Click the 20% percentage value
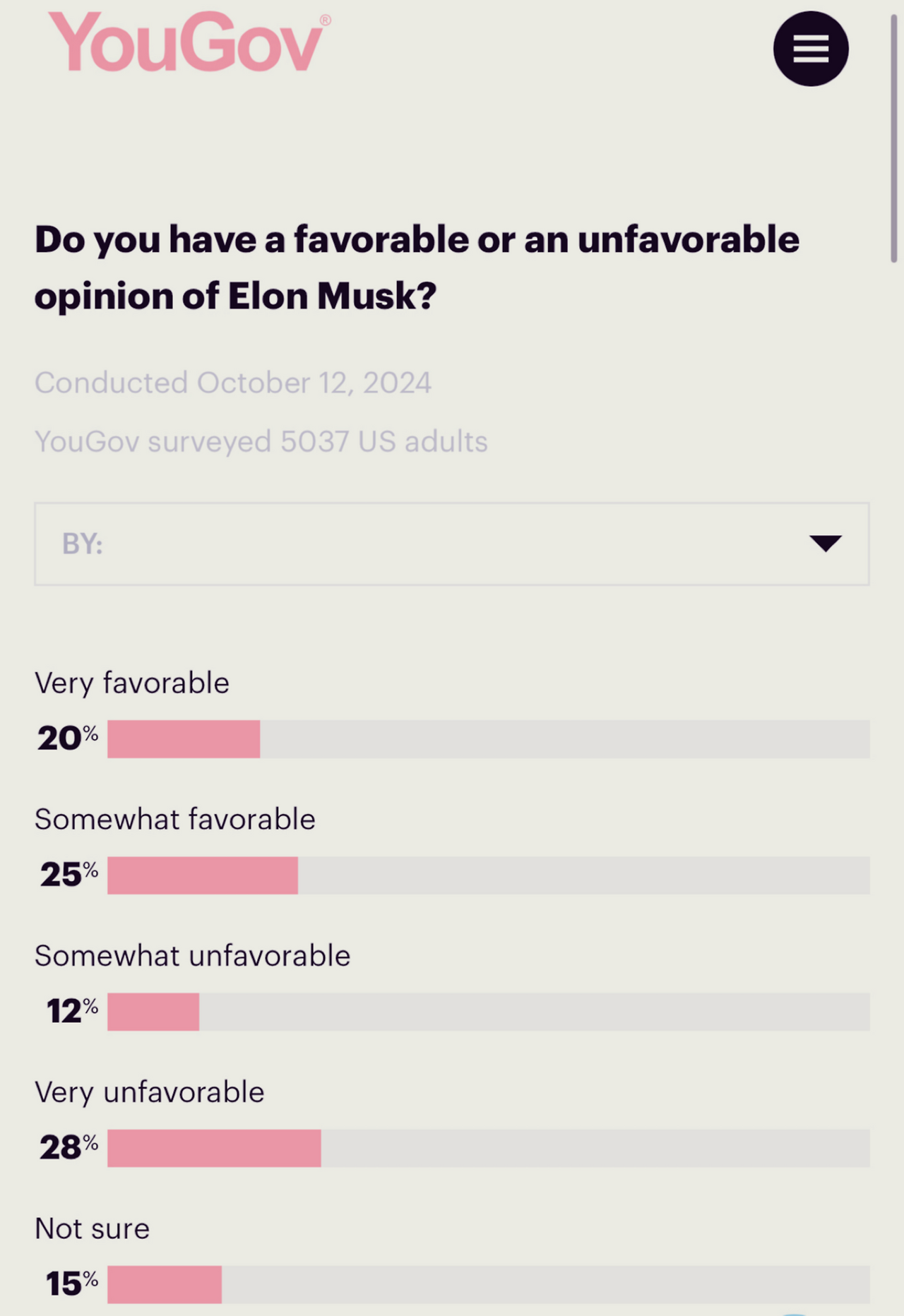Viewport: 904px width, 1316px height. (x=68, y=738)
